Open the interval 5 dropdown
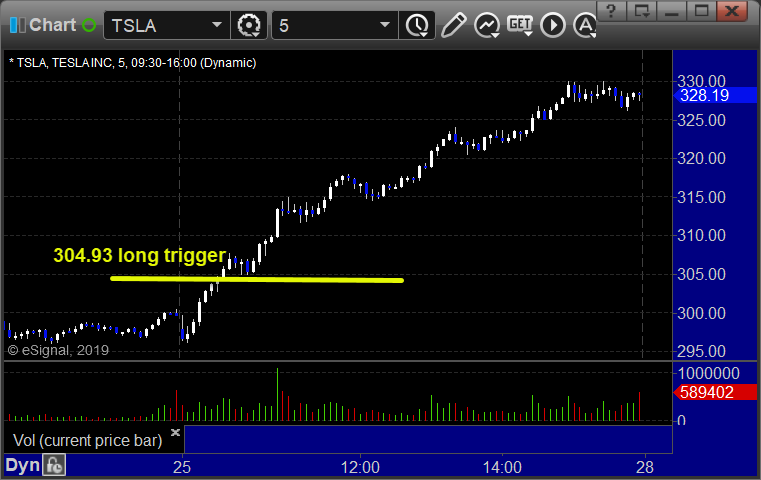 (x=384, y=25)
